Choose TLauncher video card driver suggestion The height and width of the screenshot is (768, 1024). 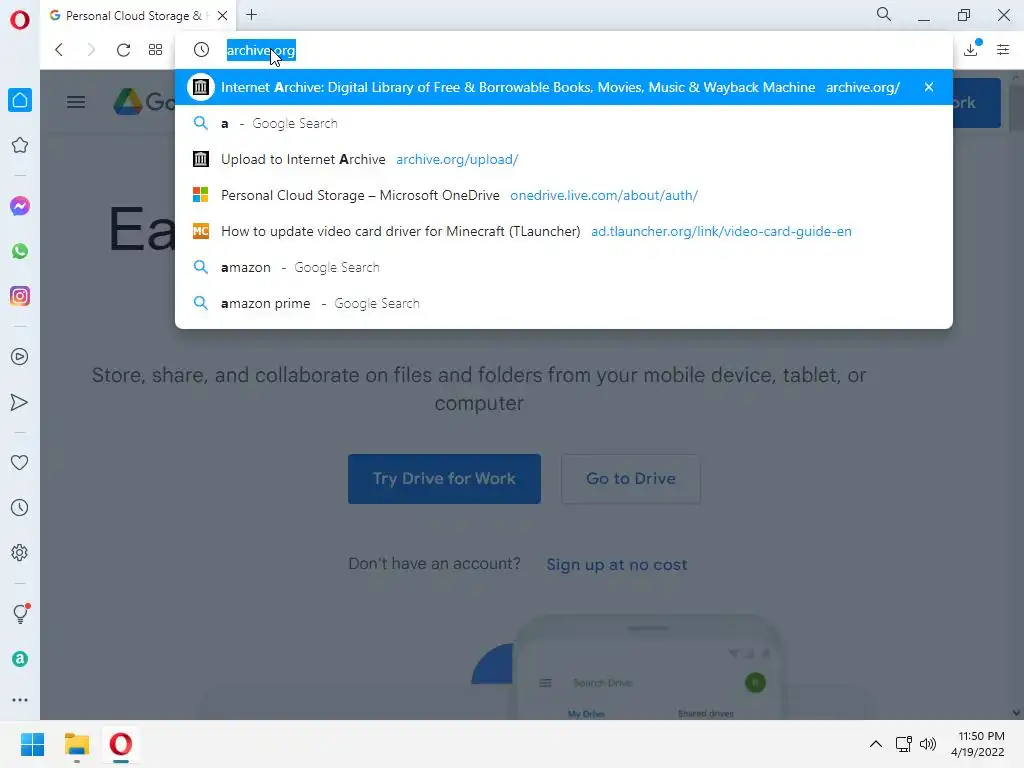tap(564, 231)
